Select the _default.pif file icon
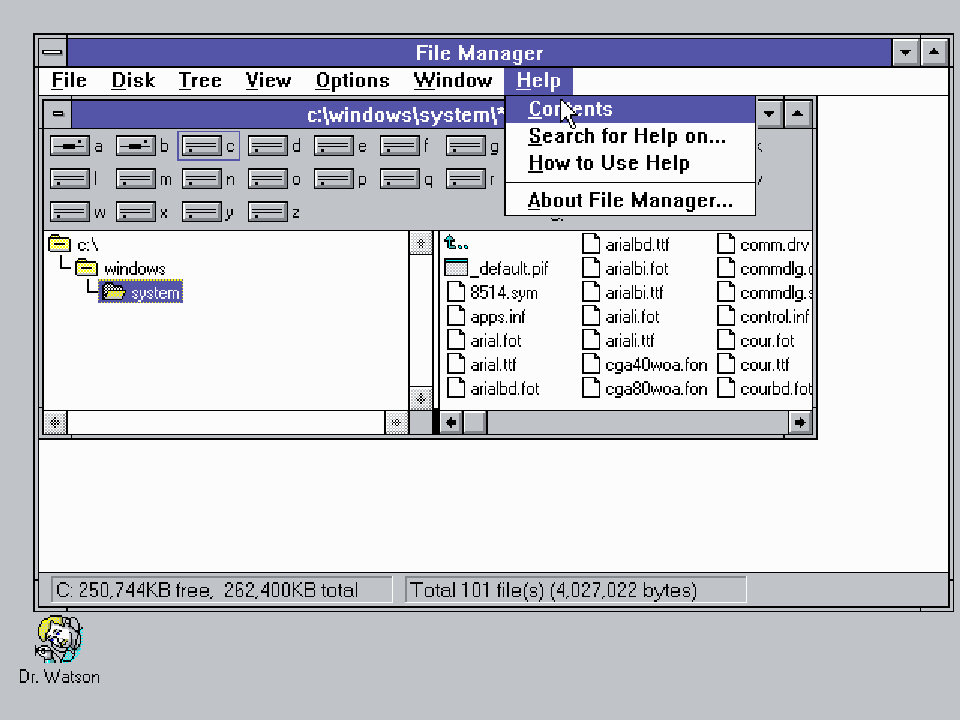Viewport: 960px width, 720px height. coord(456,268)
